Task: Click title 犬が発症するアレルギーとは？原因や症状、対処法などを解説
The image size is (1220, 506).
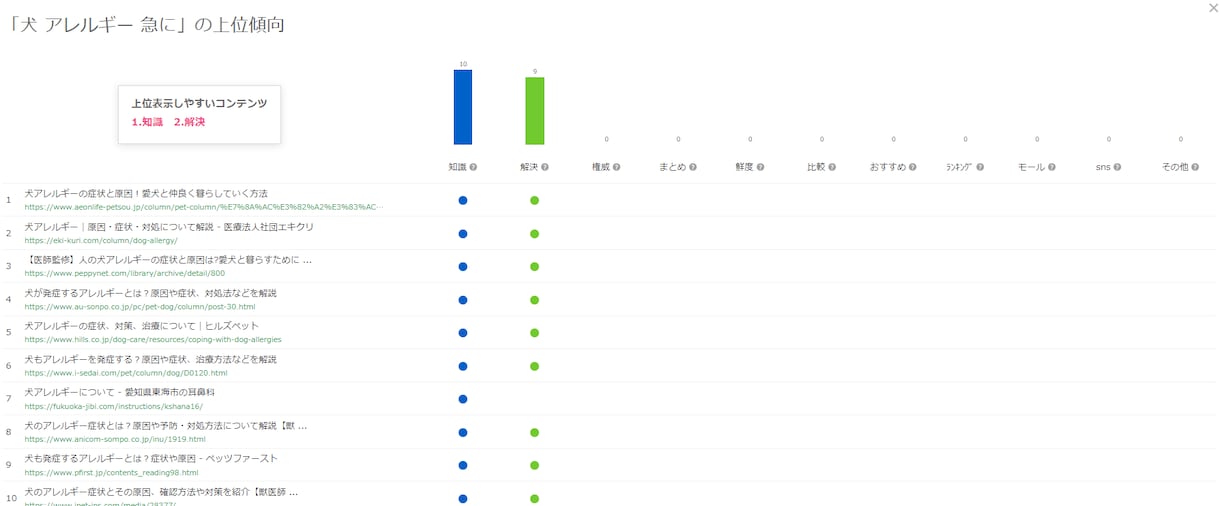Action: (151, 293)
